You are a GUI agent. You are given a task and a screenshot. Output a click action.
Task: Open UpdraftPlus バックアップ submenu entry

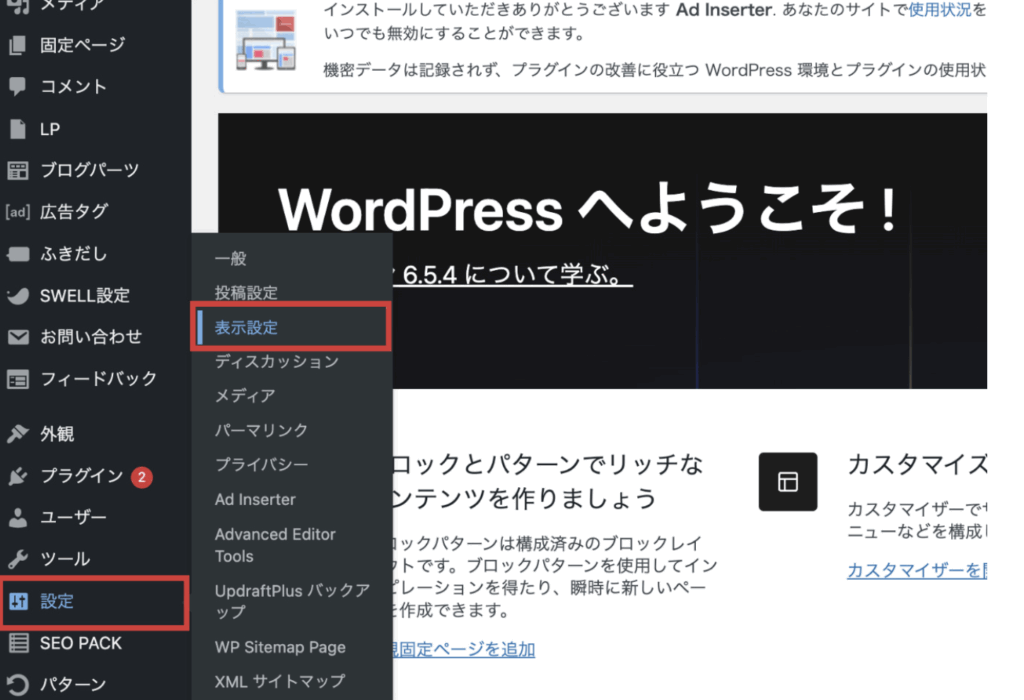[x=292, y=600]
